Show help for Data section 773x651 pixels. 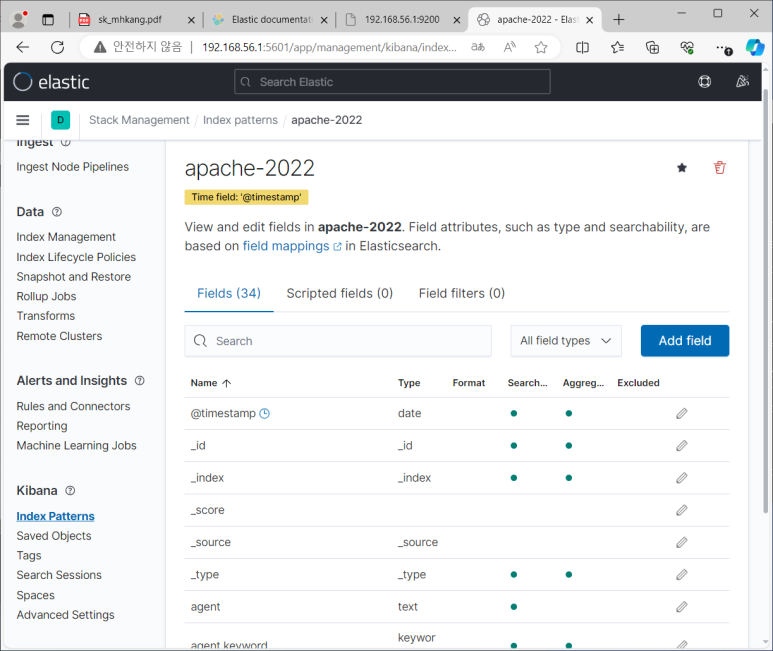57,212
